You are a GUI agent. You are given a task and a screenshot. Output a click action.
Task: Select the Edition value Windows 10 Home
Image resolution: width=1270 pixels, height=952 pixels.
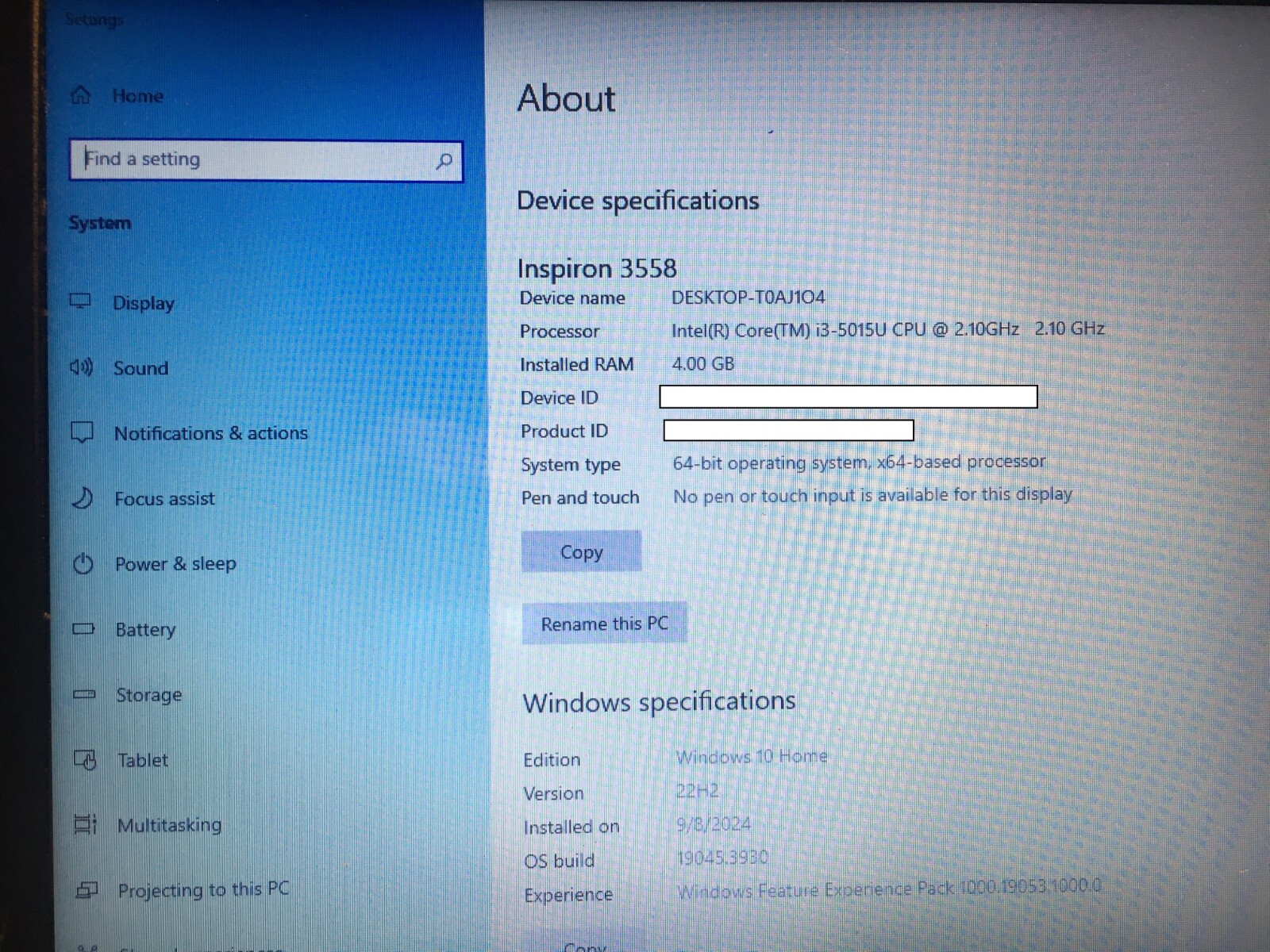pyautogui.click(x=752, y=757)
